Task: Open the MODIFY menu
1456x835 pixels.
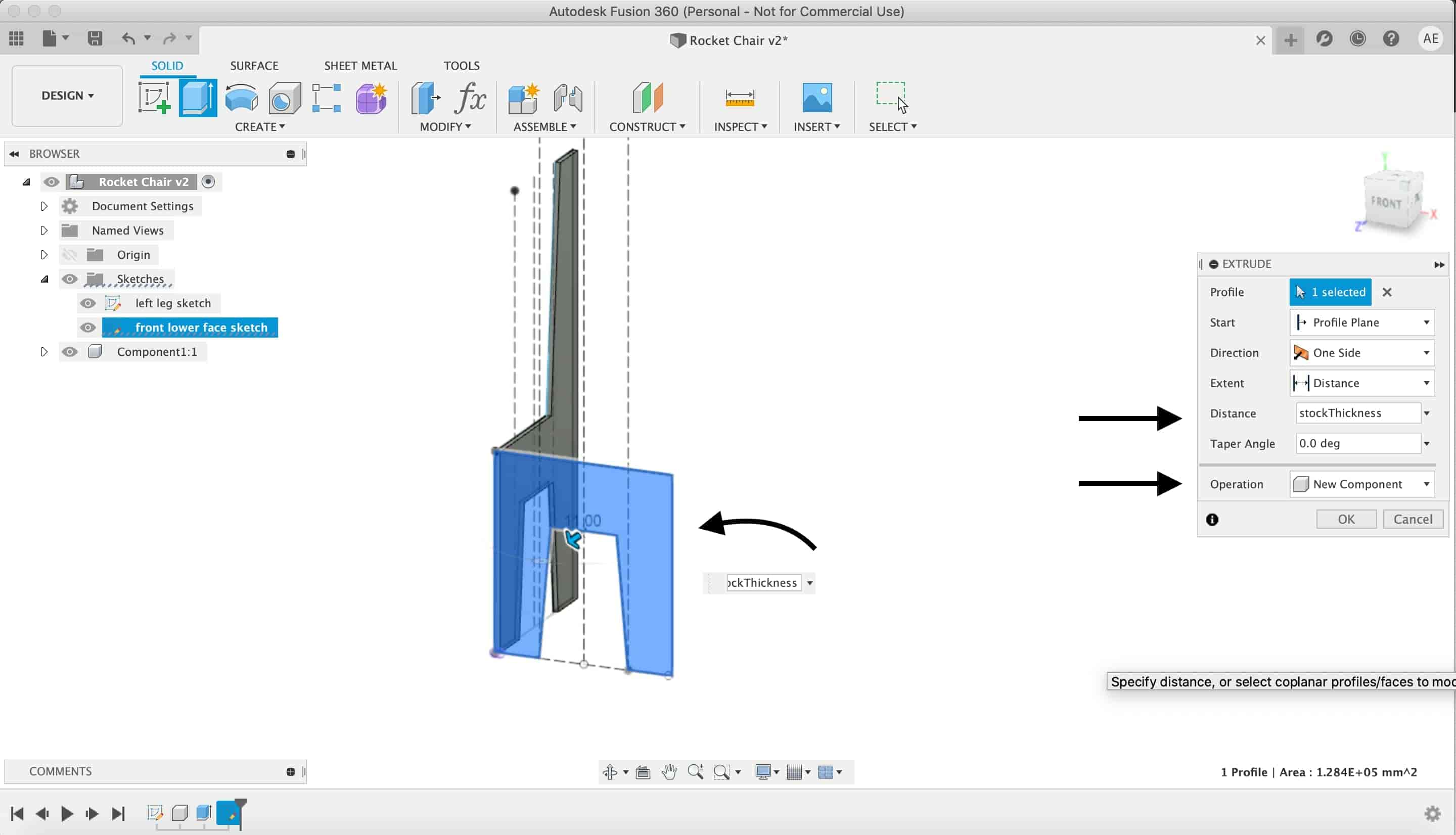Action: click(x=445, y=127)
